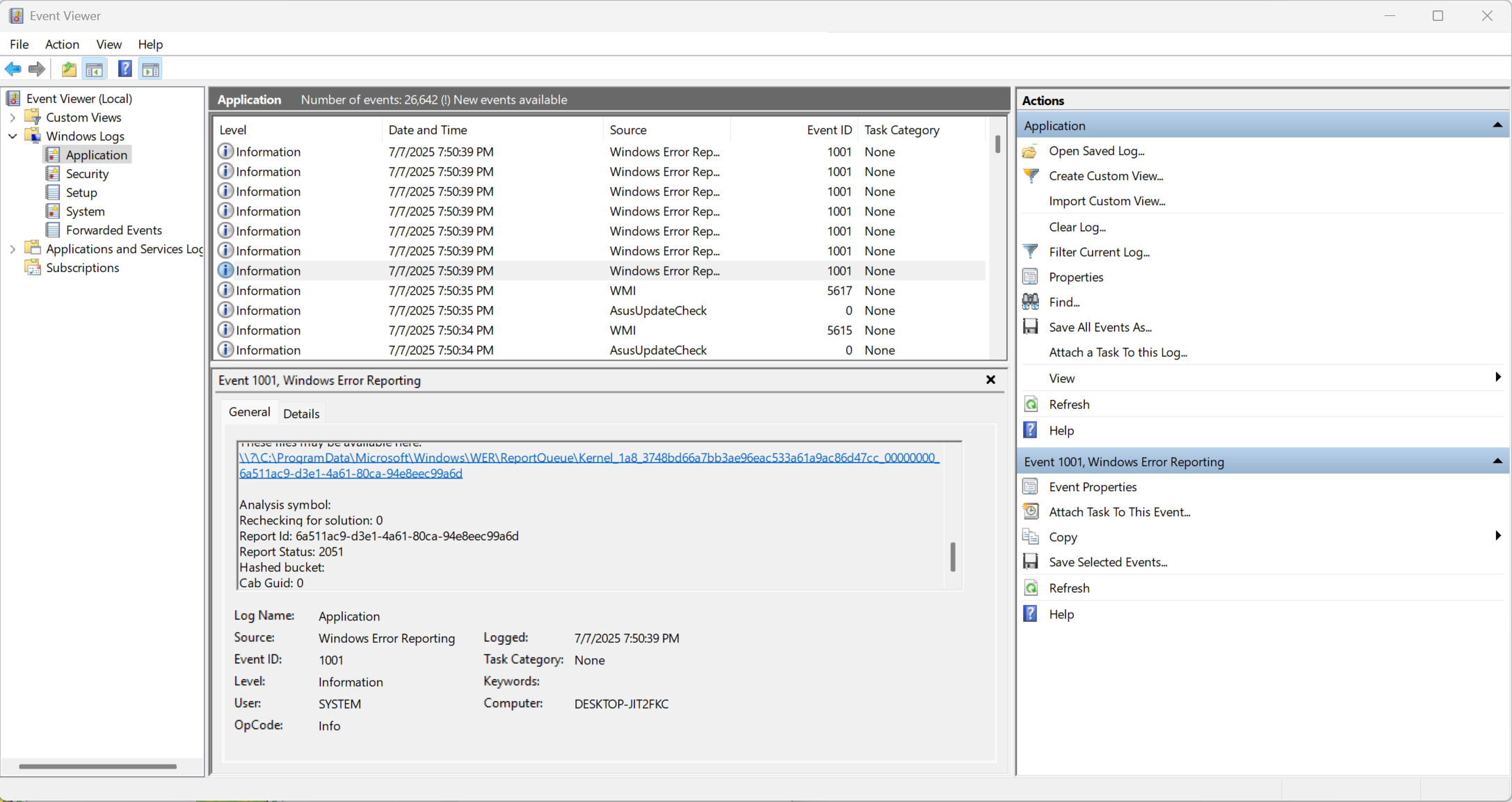Click the Show/Hide Action Pane toolbar icon
The width and height of the screenshot is (1512, 802).
click(150, 69)
